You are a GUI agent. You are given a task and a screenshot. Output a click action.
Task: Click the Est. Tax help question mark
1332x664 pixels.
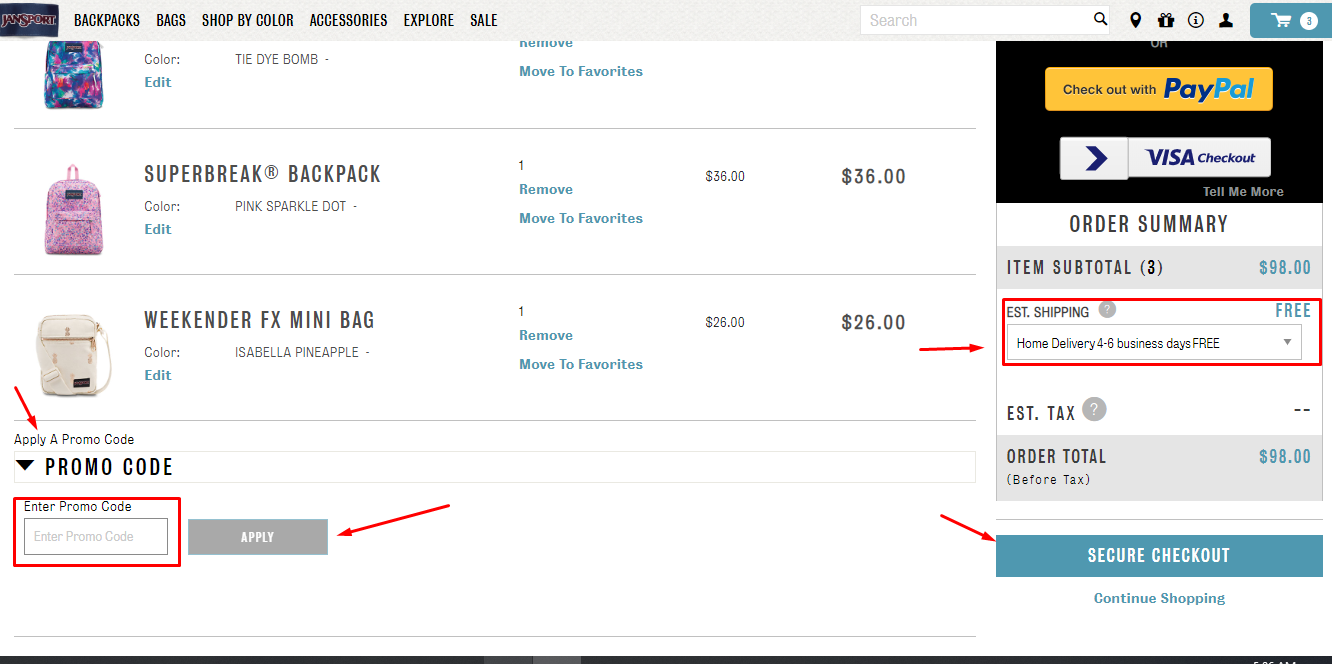[x=1095, y=410]
